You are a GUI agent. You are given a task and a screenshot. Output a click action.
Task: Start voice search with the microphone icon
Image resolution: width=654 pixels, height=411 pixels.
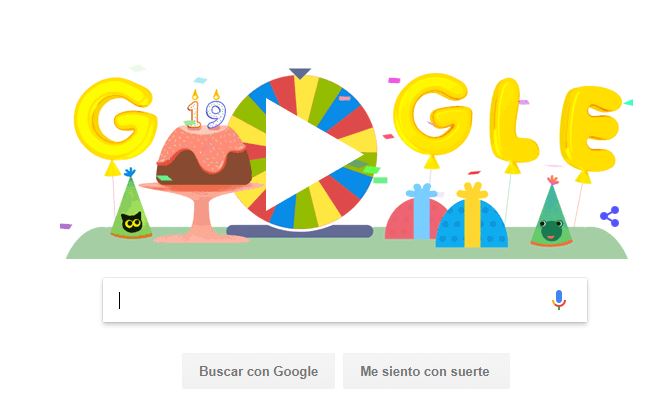click(x=558, y=300)
